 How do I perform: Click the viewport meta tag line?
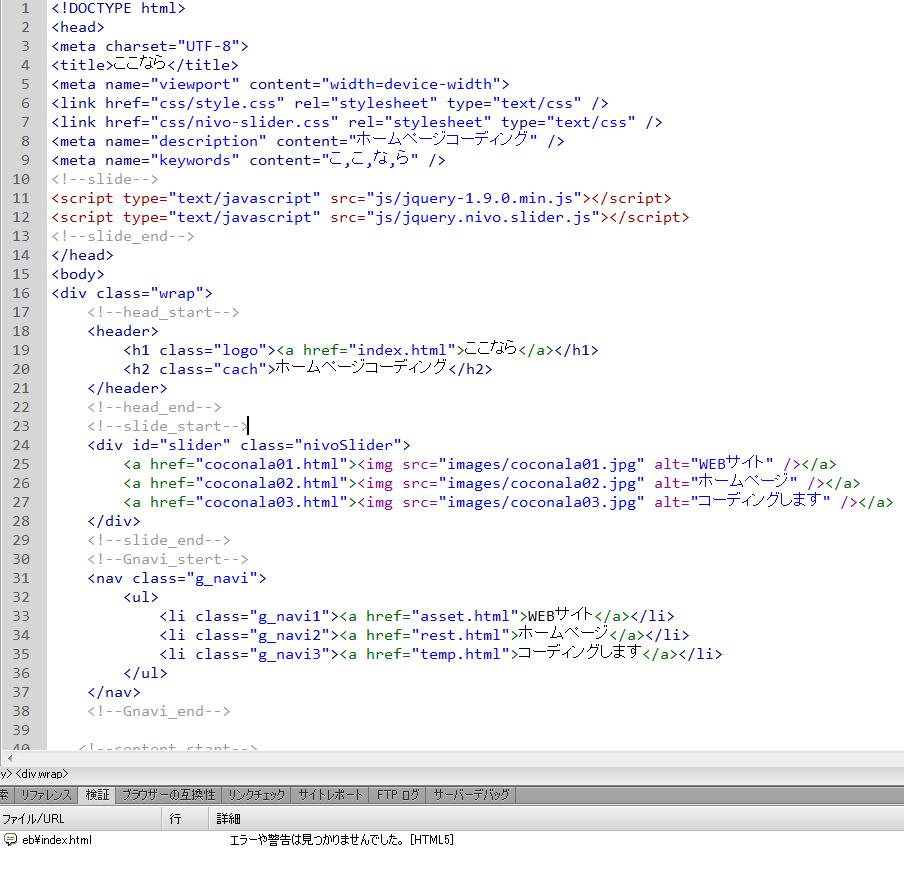(280, 84)
